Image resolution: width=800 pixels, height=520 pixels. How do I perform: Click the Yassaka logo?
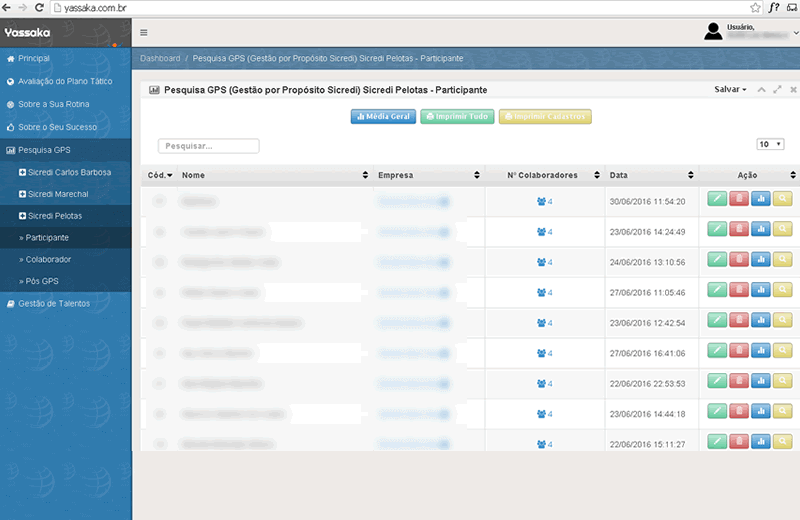pyautogui.click(x=27, y=33)
